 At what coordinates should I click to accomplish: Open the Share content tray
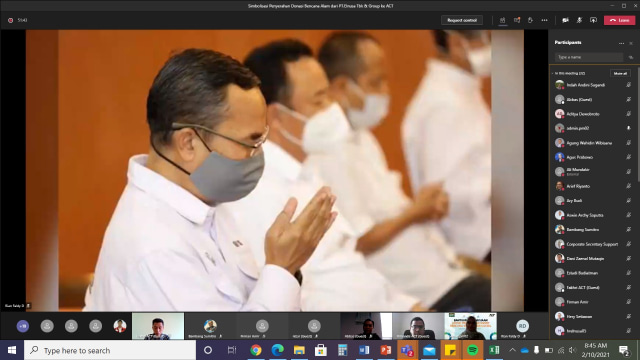pos(593,20)
